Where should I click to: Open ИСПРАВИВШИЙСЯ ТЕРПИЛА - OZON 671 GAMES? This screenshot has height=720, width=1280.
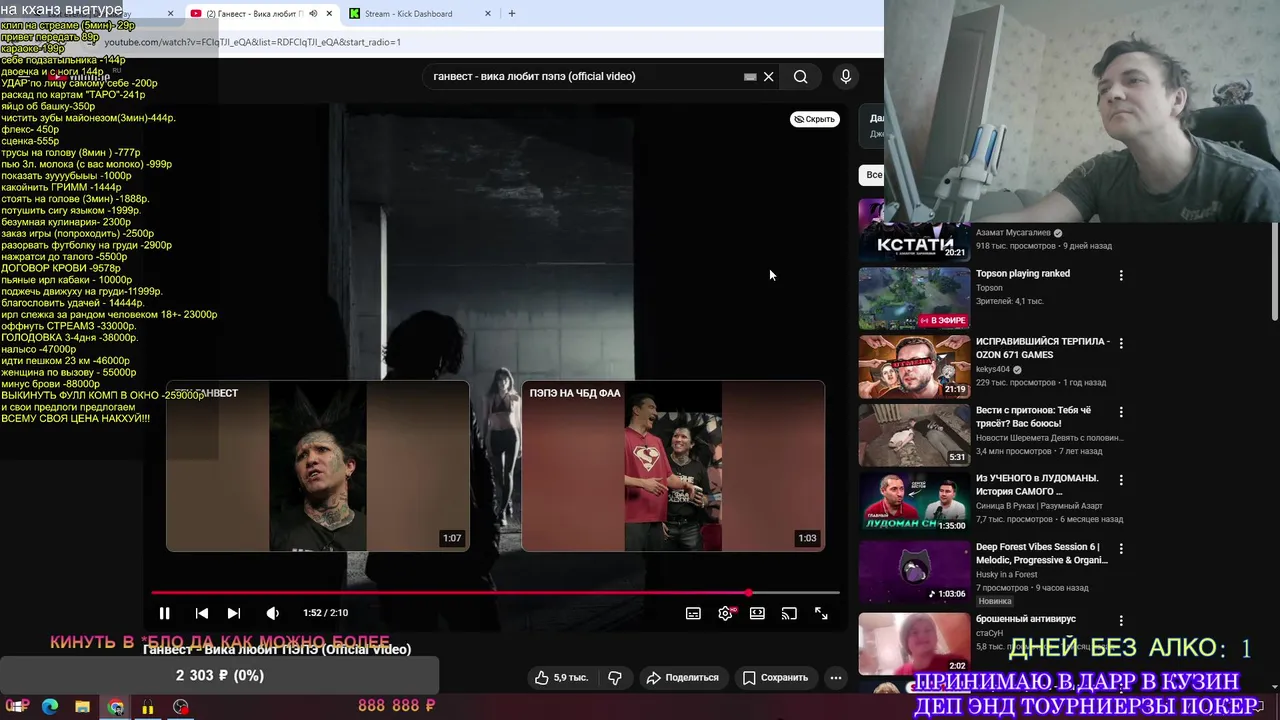(1043, 348)
